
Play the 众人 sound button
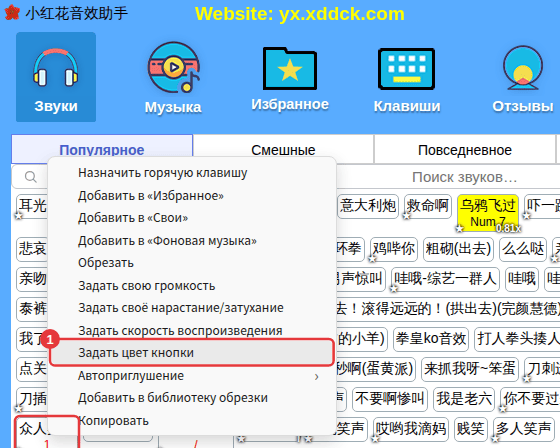32,432
